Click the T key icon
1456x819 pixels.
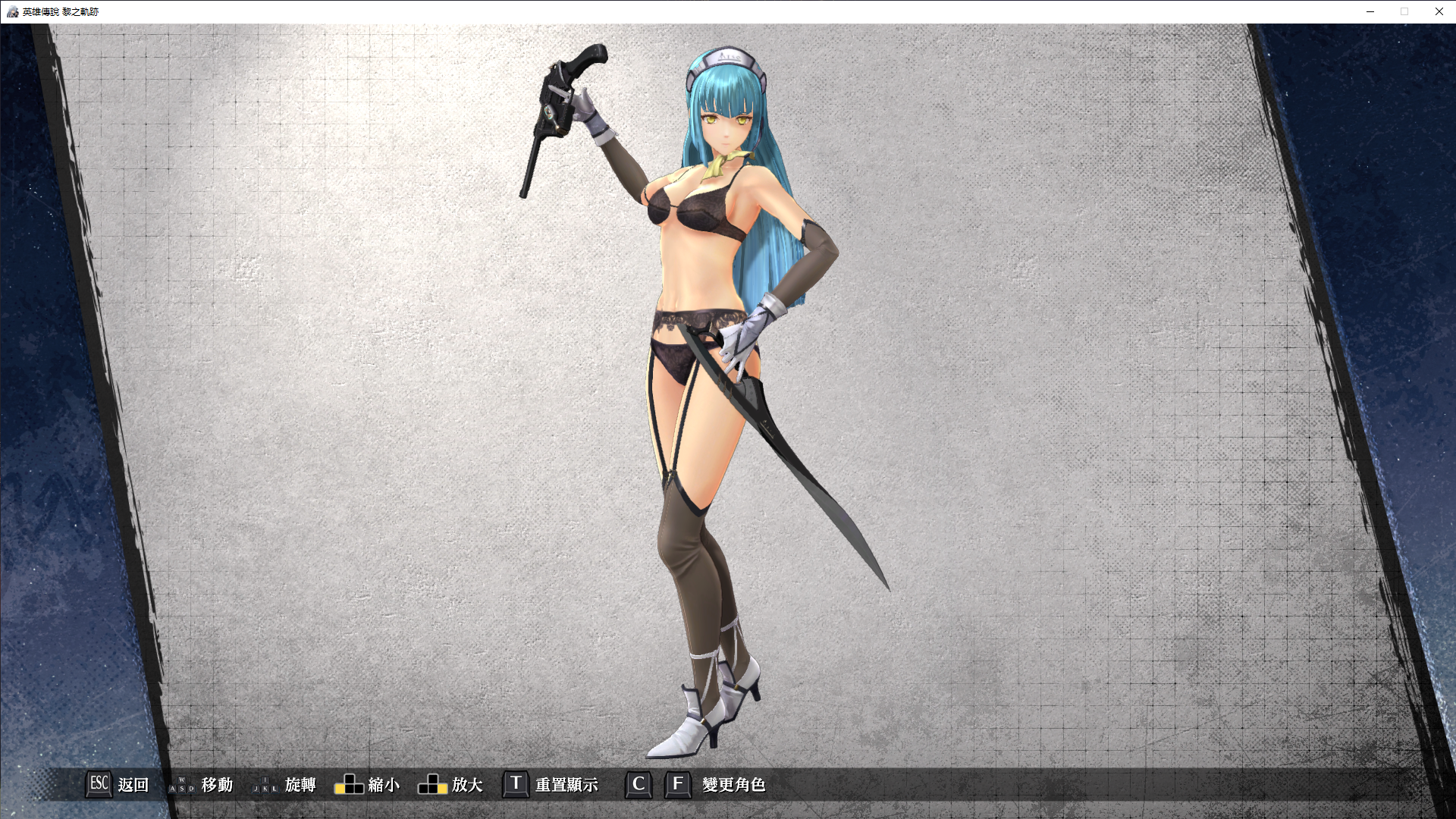click(516, 784)
